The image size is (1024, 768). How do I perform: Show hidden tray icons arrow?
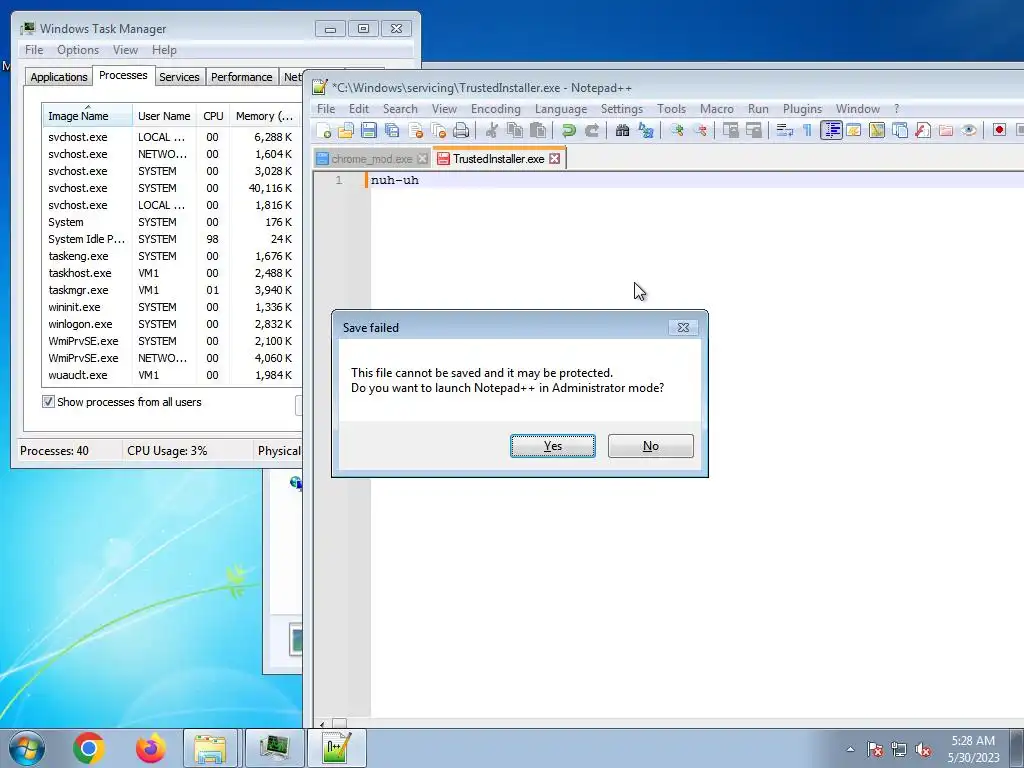coord(850,749)
